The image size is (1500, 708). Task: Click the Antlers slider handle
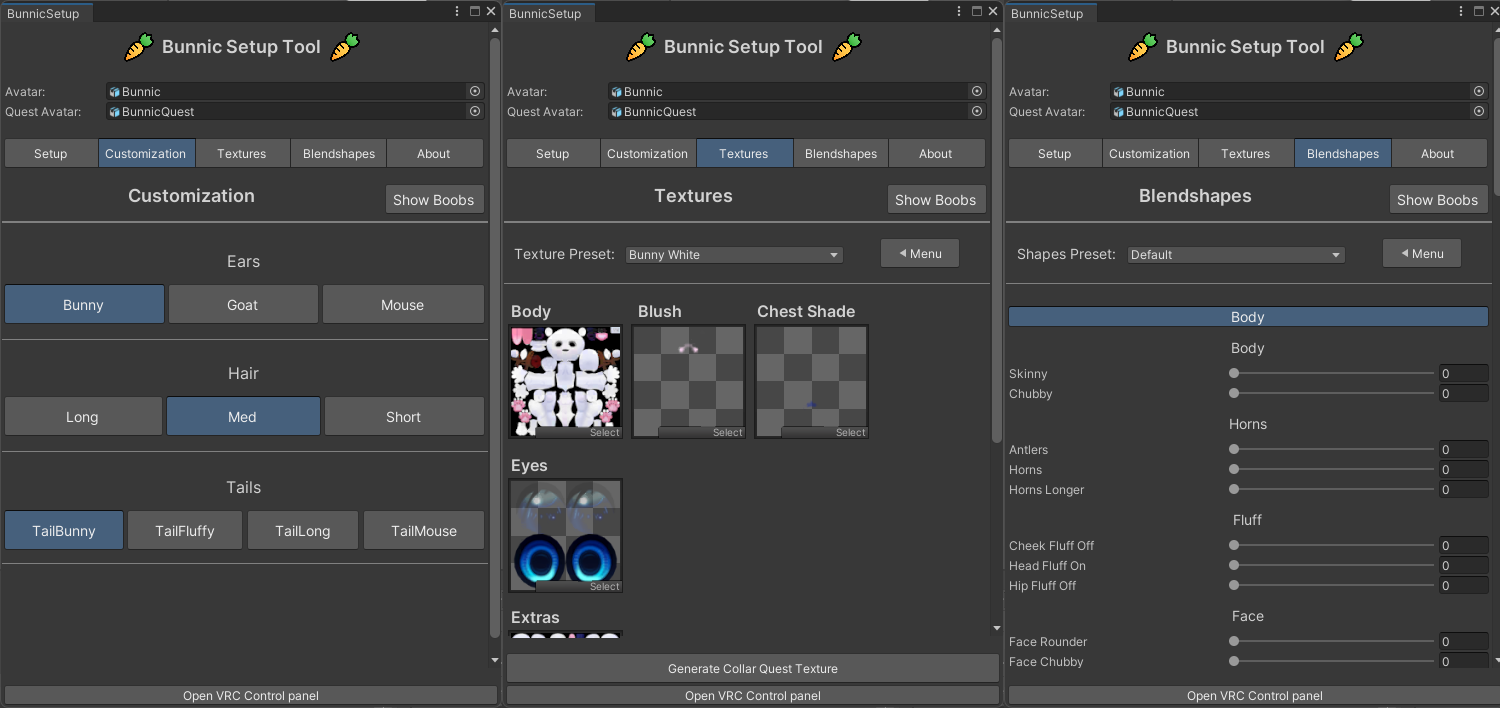(x=1234, y=449)
